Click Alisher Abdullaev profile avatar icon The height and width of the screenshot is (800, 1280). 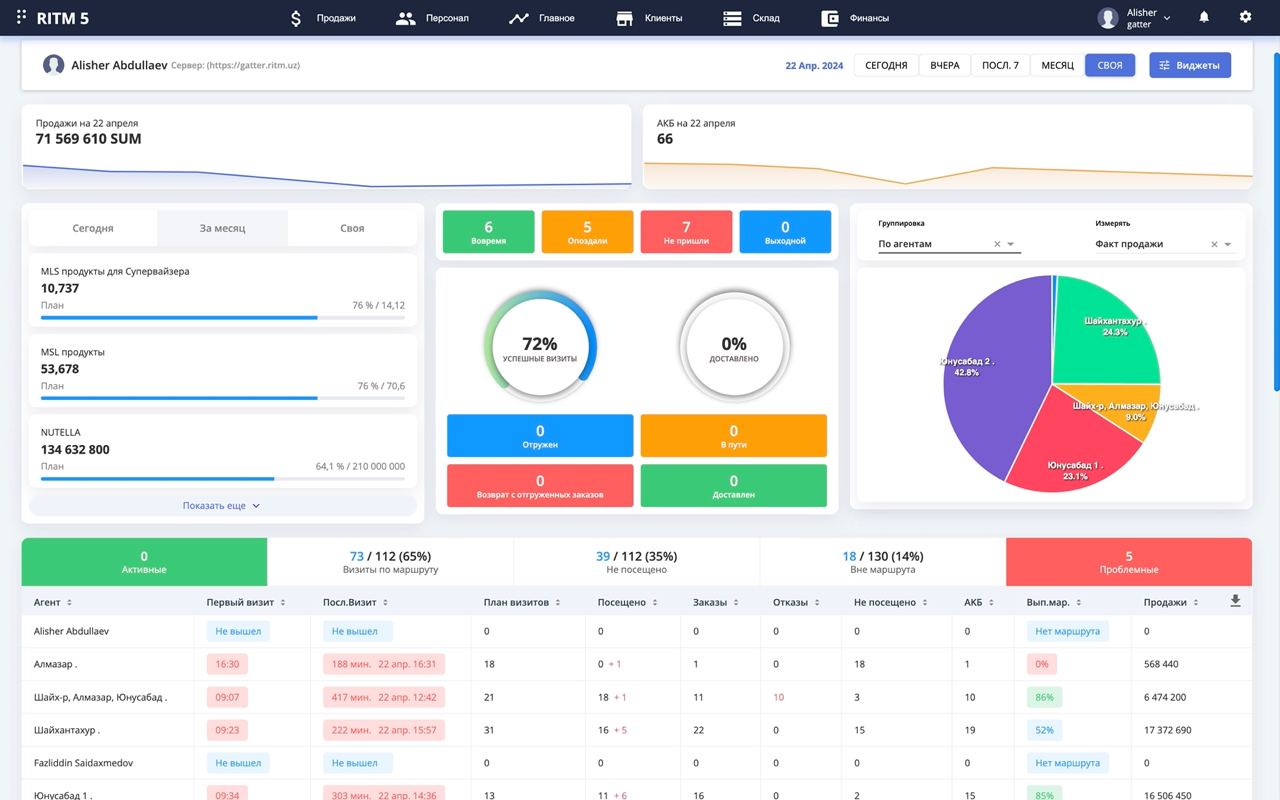[x=53, y=65]
